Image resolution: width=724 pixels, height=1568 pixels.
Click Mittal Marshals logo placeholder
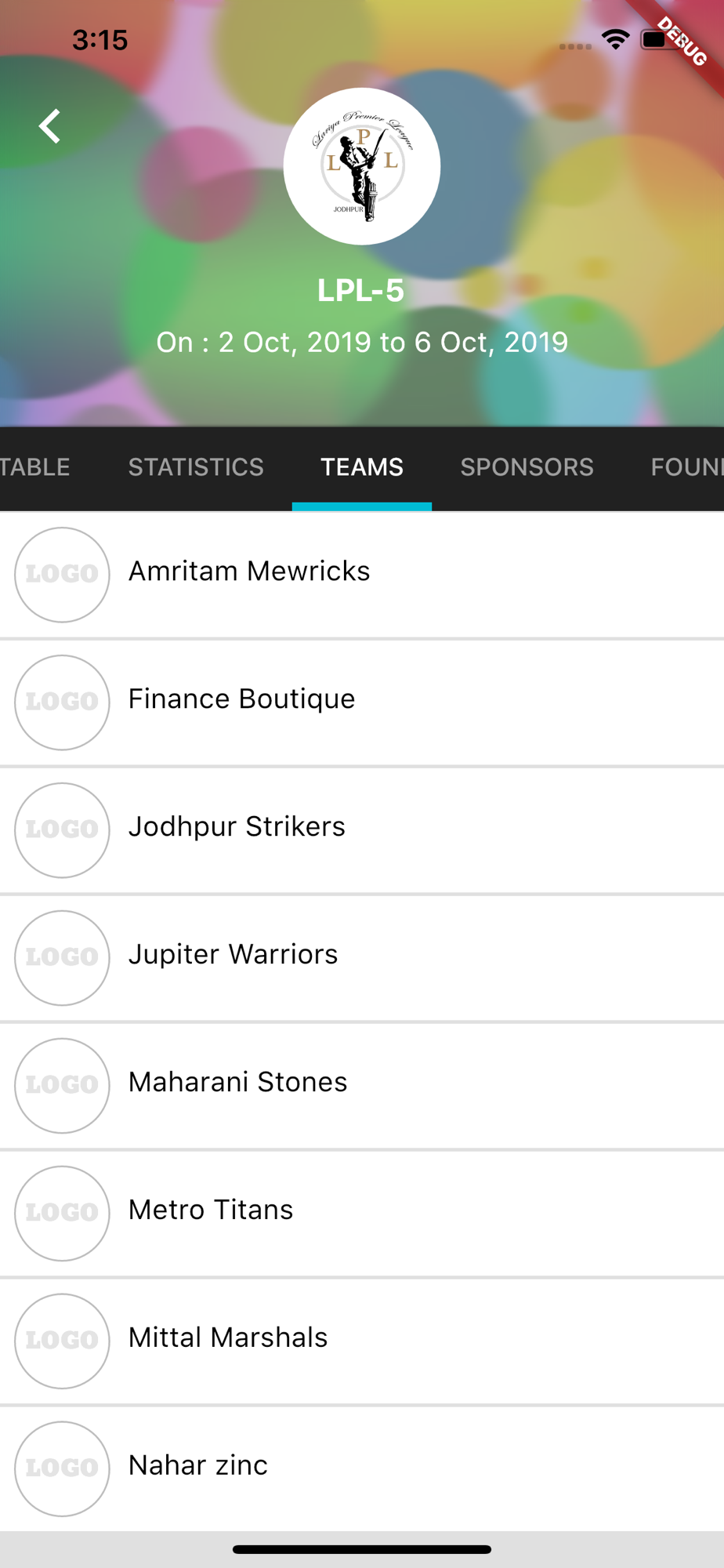[62, 1341]
